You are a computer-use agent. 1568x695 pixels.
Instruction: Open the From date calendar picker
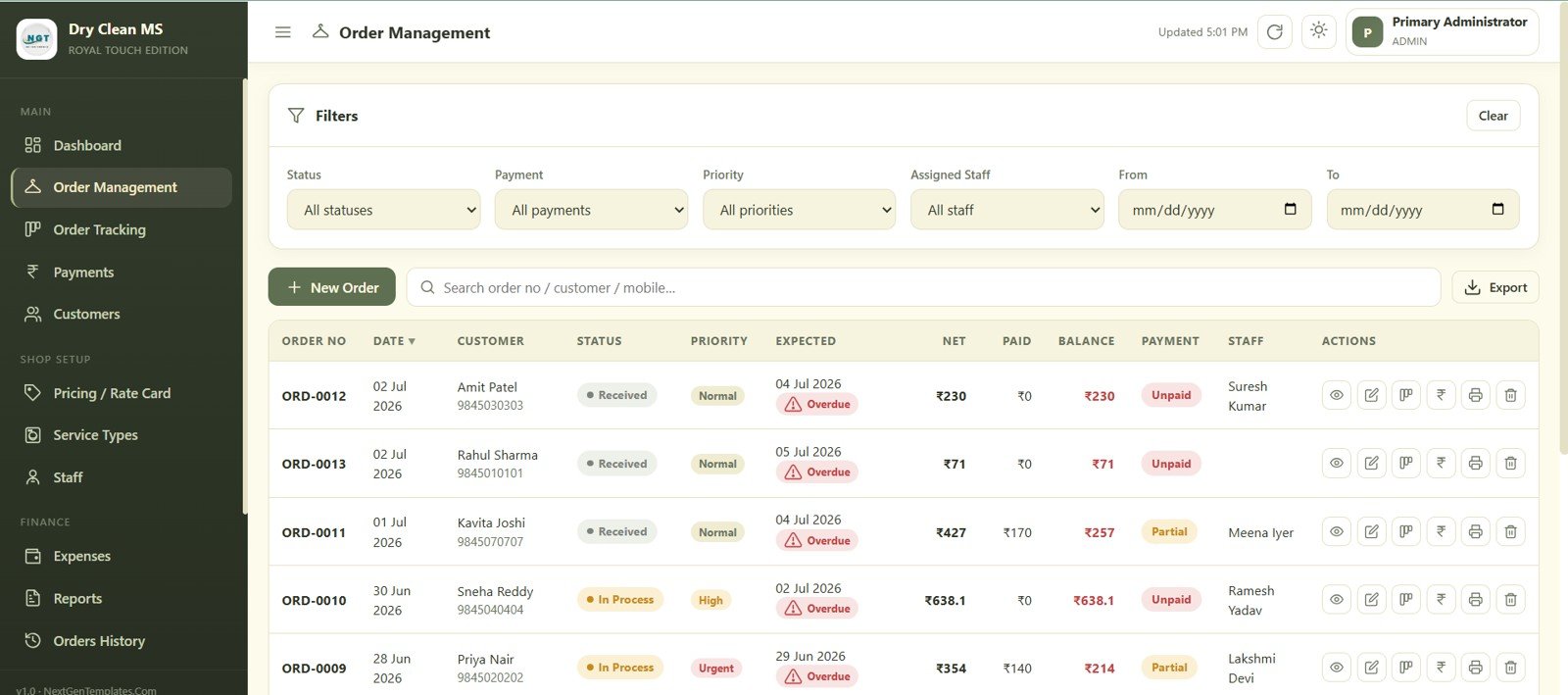(1291, 209)
